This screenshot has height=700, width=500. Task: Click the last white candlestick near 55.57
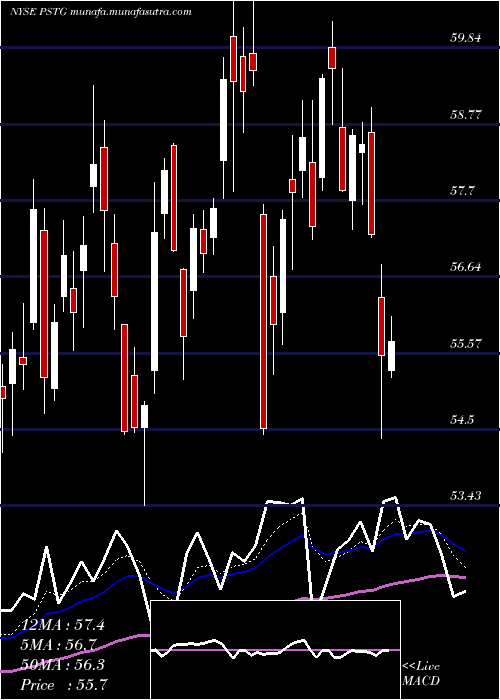pyautogui.click(x=392, y=356)
